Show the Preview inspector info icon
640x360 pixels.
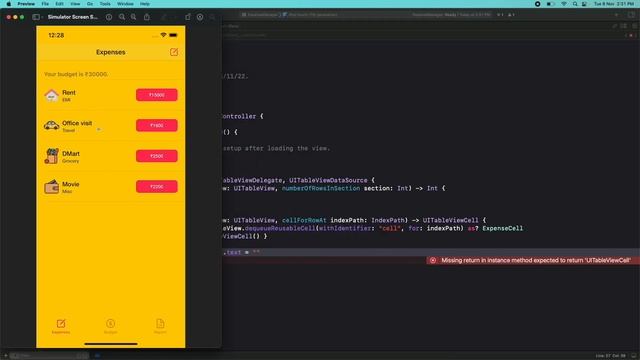tap(109, 17)
